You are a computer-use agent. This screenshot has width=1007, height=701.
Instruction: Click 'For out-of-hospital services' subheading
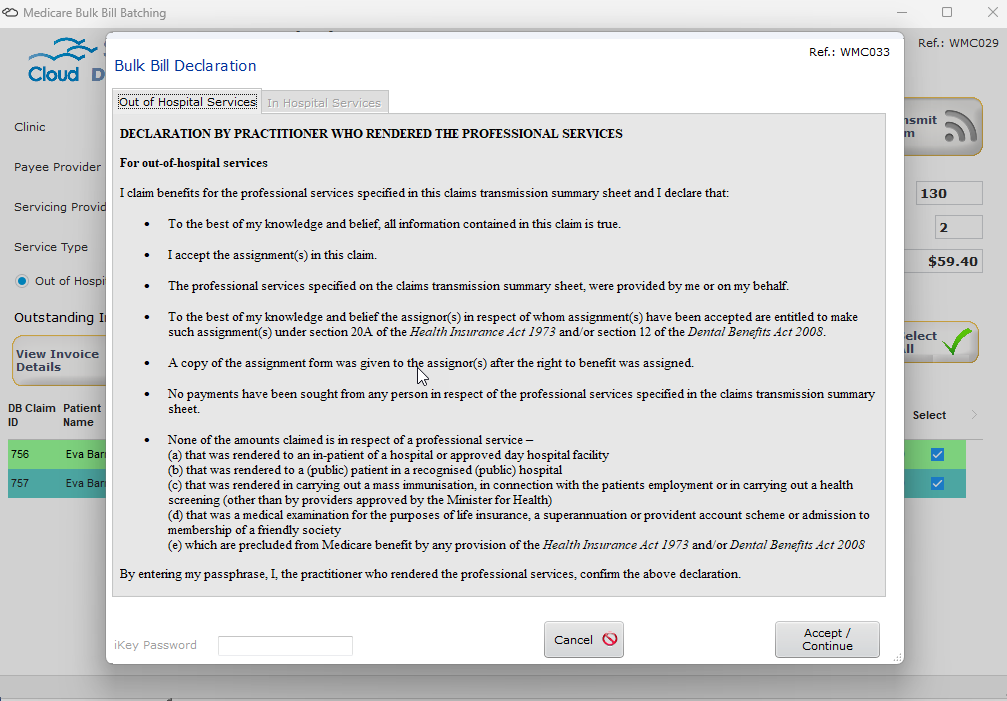[x=193, y=163]
